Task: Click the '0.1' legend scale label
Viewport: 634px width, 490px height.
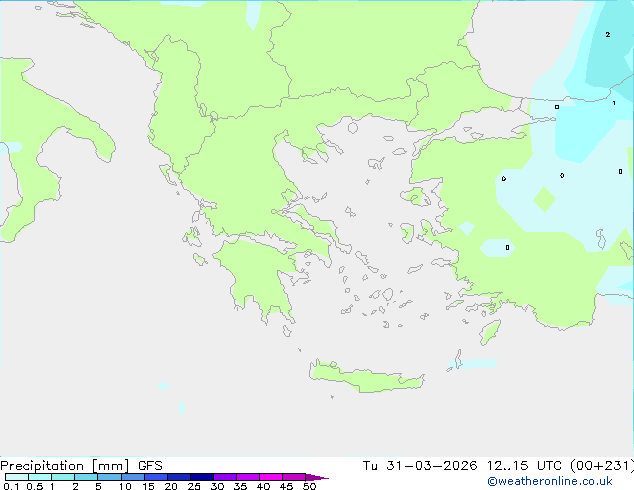Action: 11,486
